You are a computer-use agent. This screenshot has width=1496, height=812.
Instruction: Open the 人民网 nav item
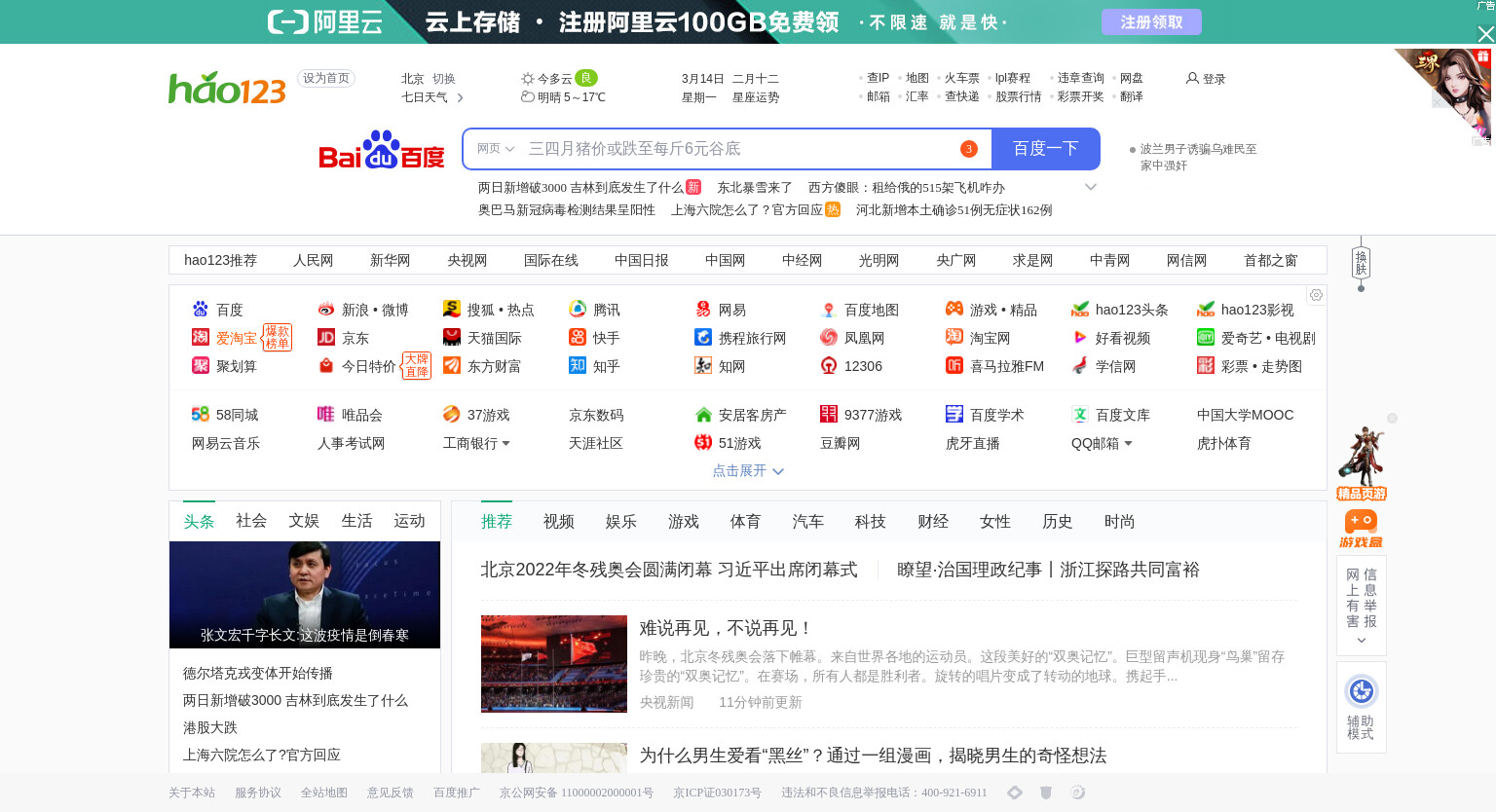314,260
